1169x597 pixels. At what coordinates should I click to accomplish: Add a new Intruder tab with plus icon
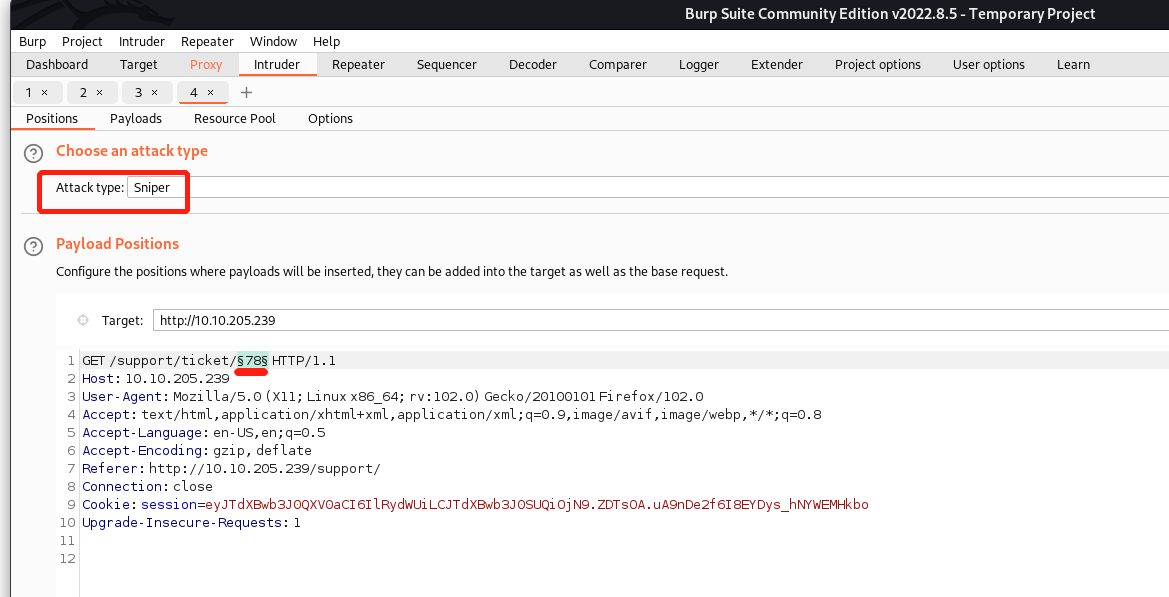[x=247, y=92]
